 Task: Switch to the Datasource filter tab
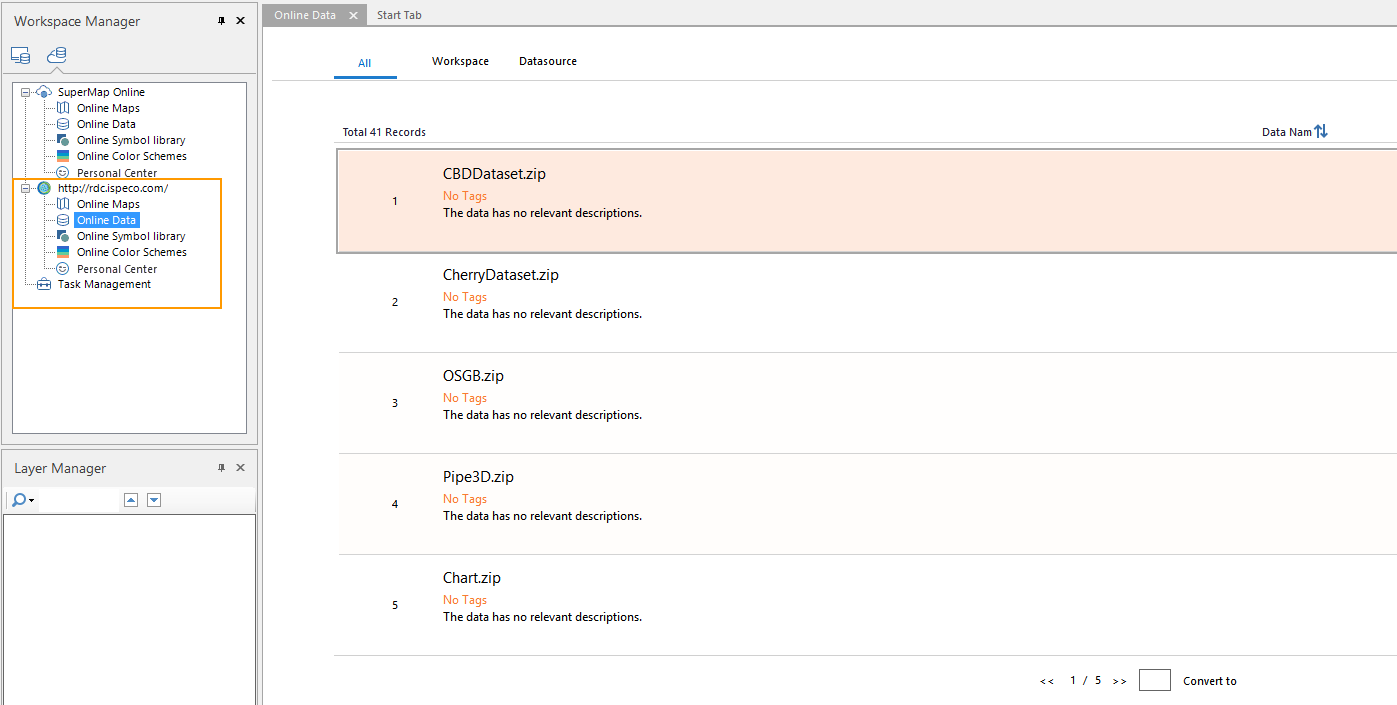(547, 61)
